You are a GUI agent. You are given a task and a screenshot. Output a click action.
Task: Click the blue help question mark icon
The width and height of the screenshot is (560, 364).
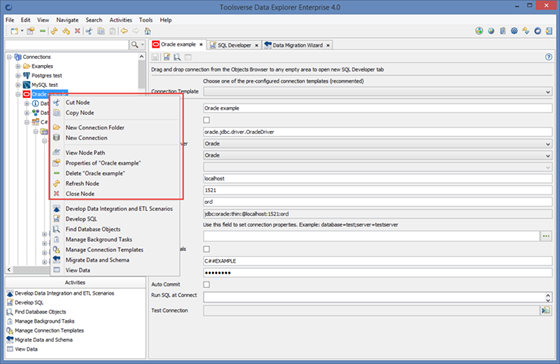(549, 57)
